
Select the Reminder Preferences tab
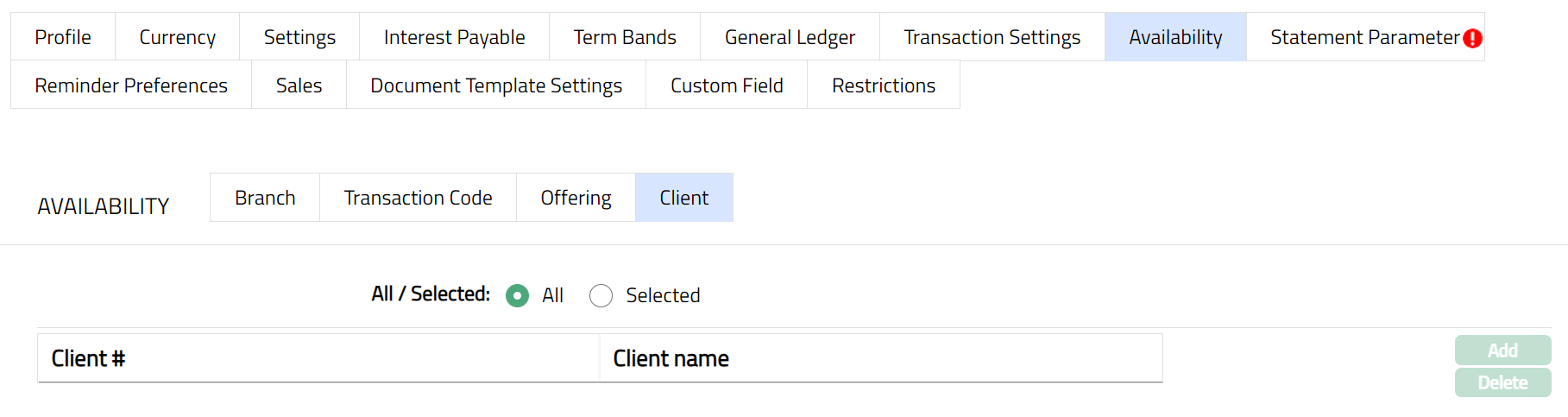[x=131, y=85]
